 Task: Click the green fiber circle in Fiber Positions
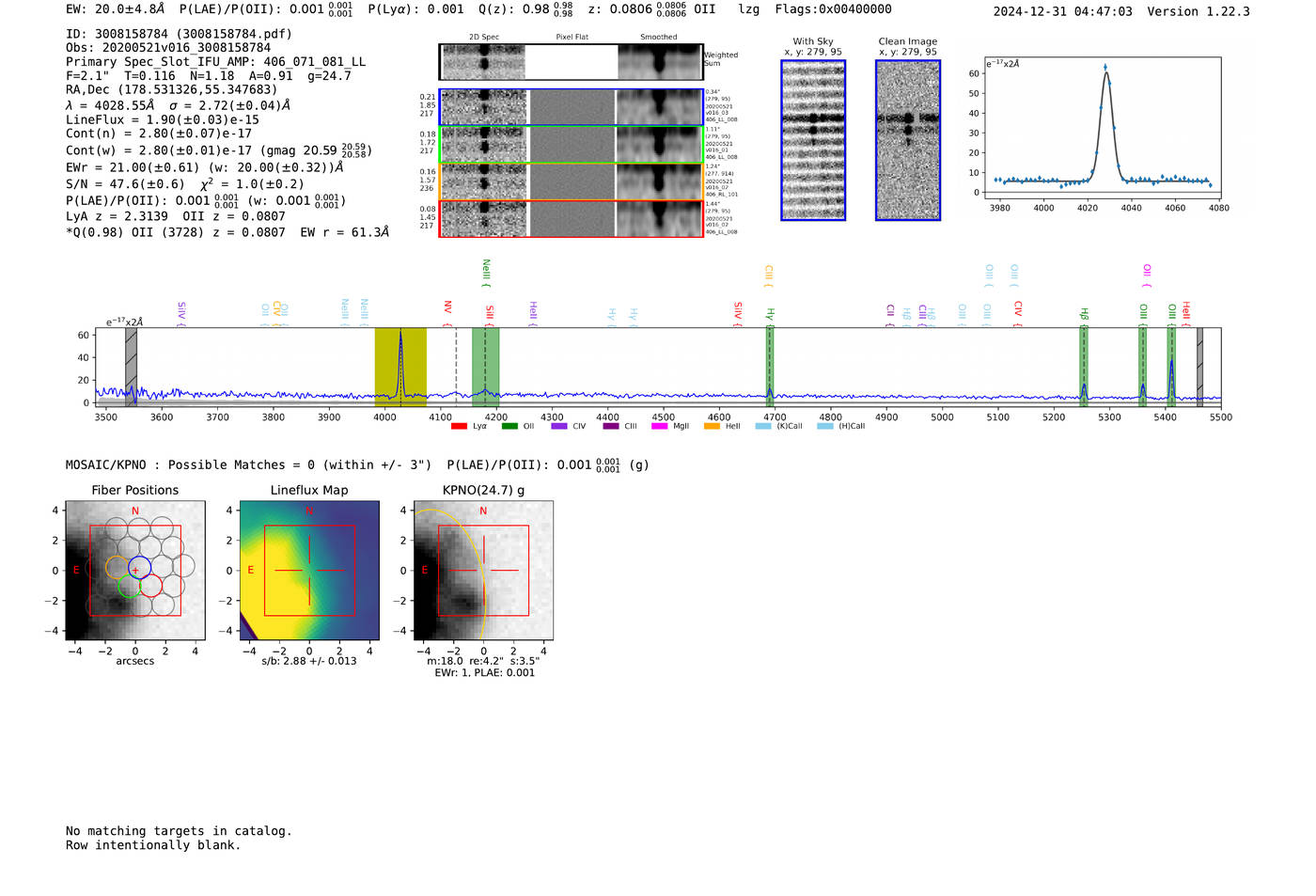coord(130,586)
